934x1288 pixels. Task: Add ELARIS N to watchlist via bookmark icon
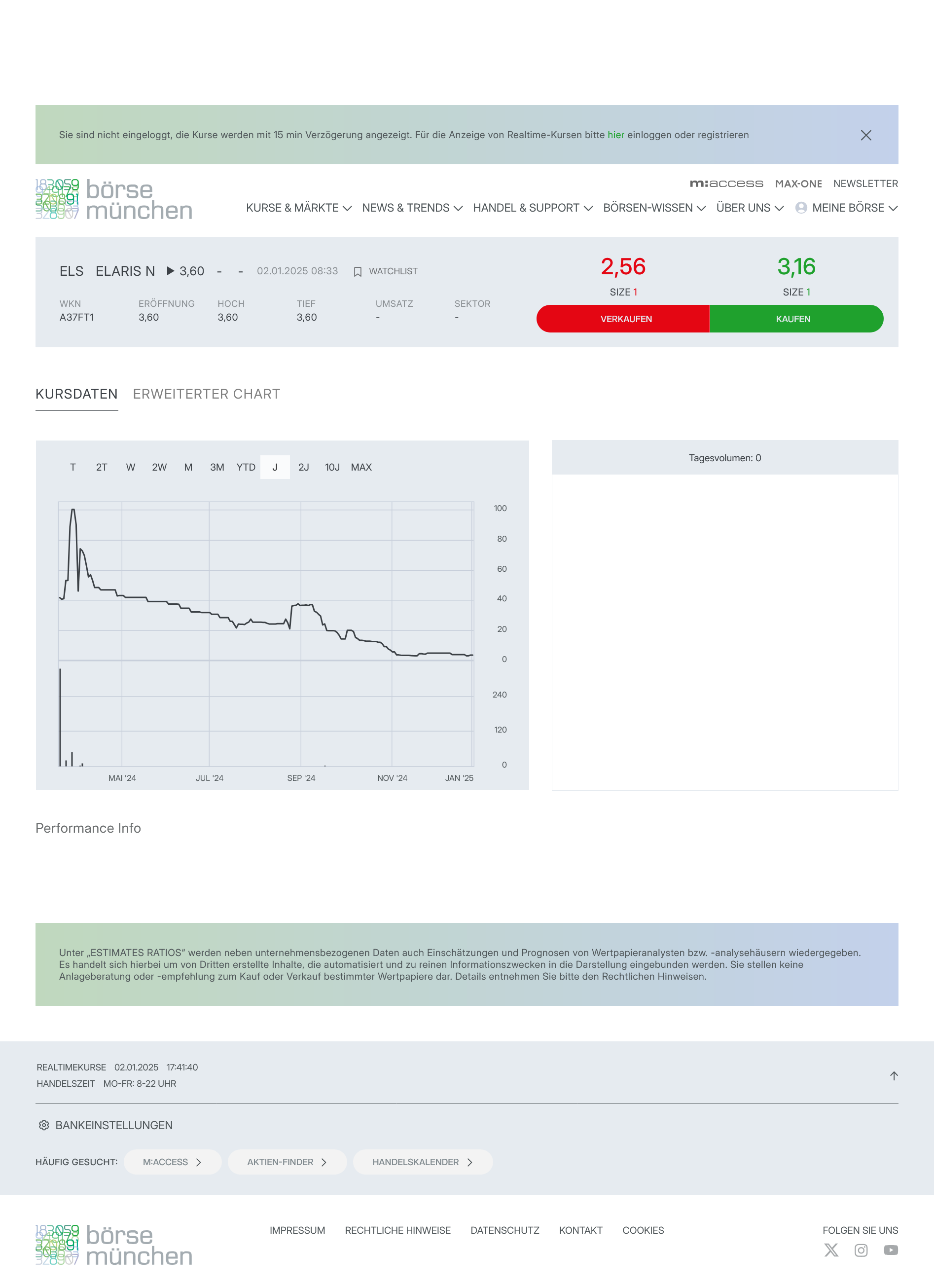[358, 271]
